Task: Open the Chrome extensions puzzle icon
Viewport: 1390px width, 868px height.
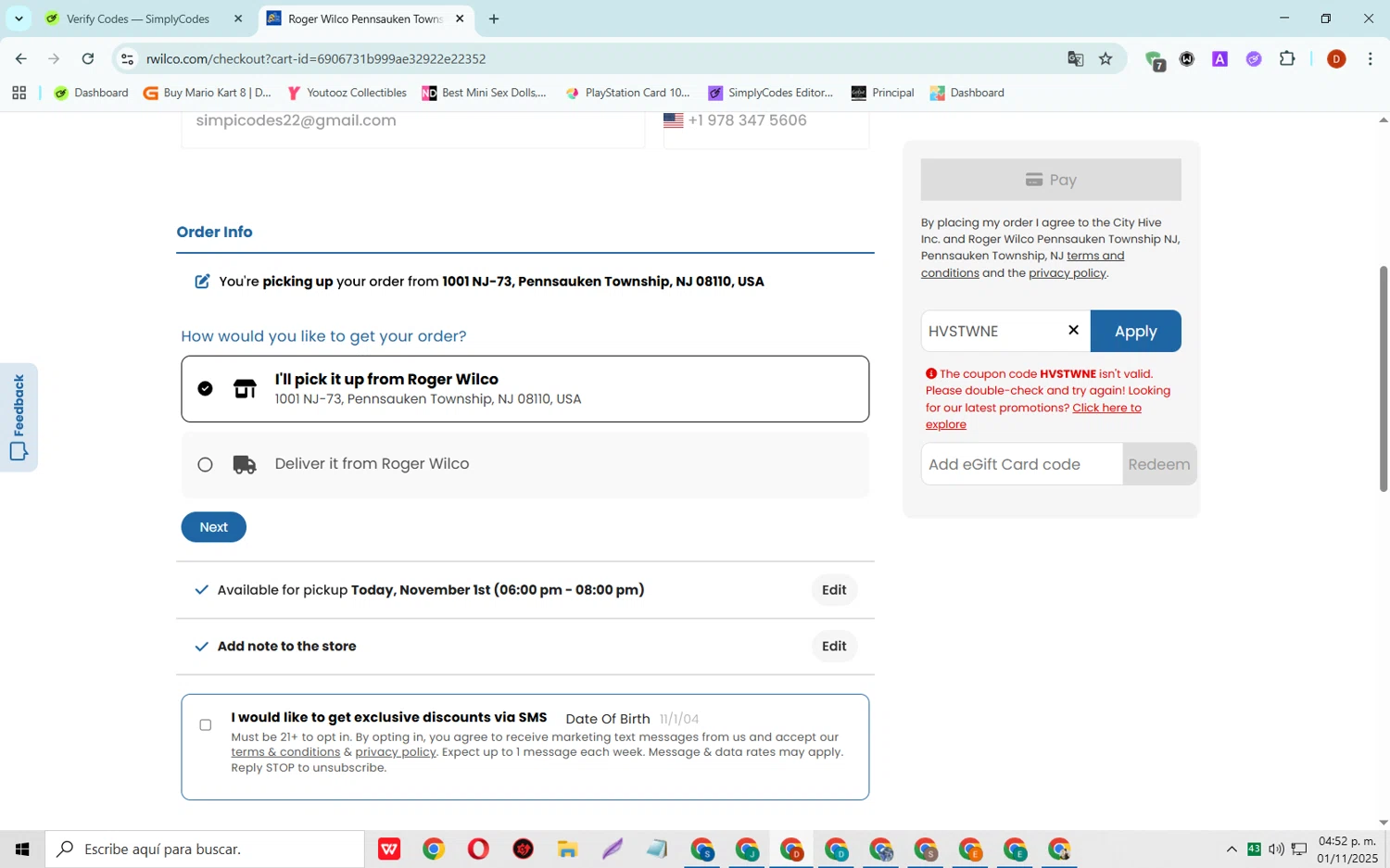Action: 1287,58
